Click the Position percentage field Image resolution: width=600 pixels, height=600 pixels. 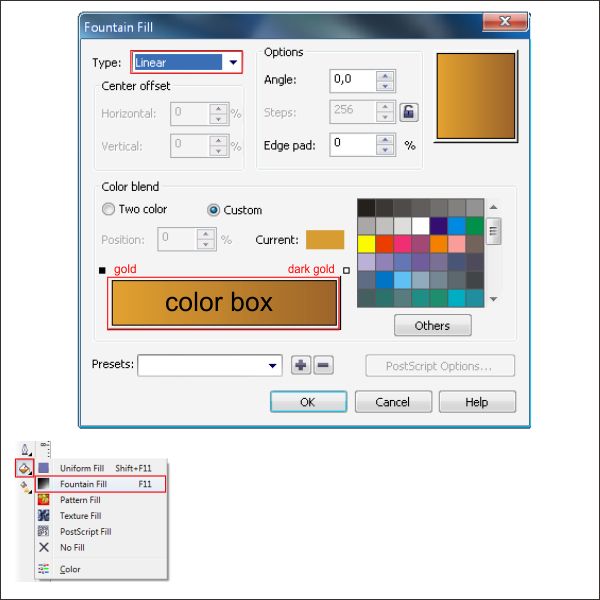pos(177,239)
